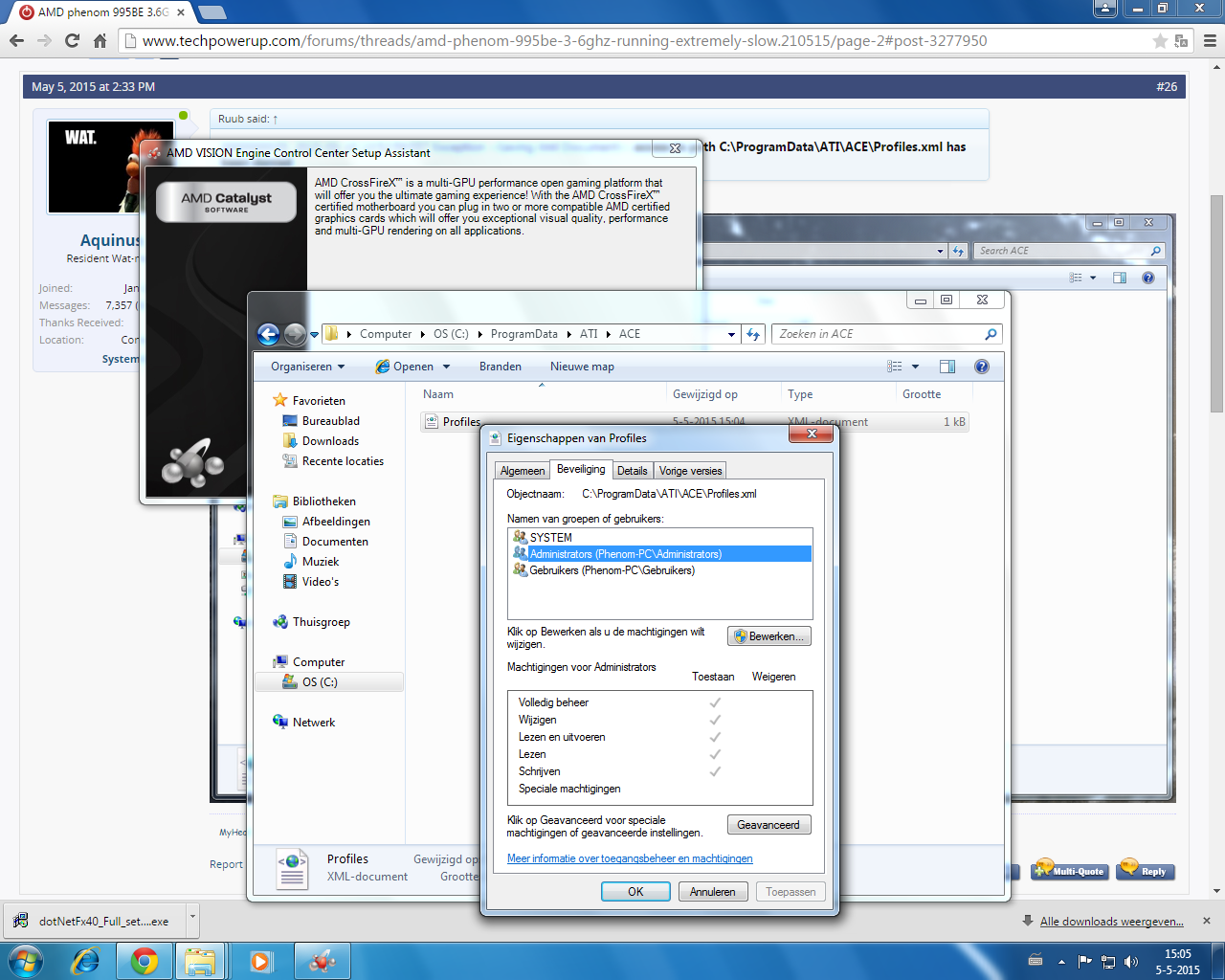
Task: Open Documenten library
Action: coord(335,542)
